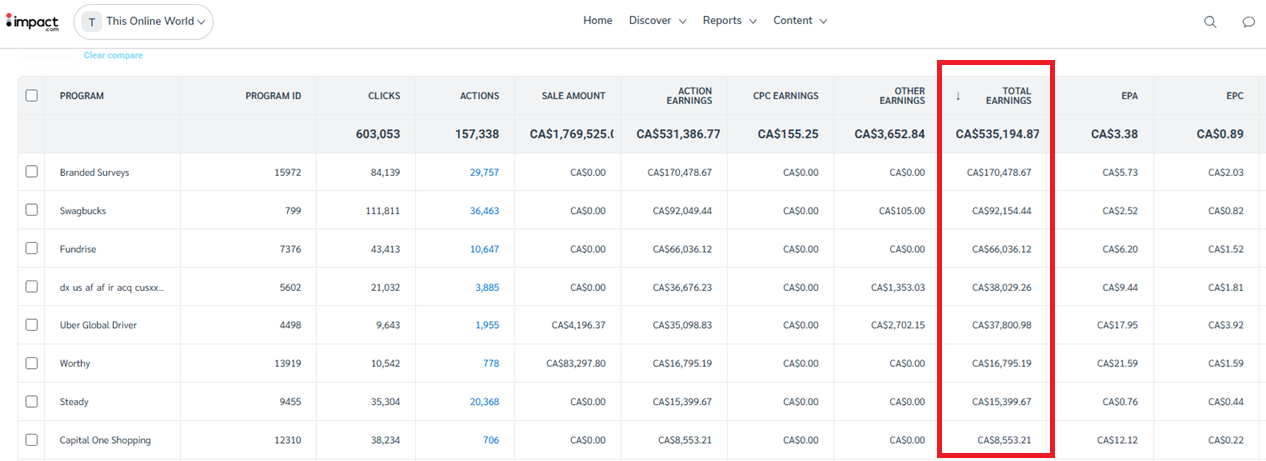Check the Branded Surveys row checkbox

[32, 172]
